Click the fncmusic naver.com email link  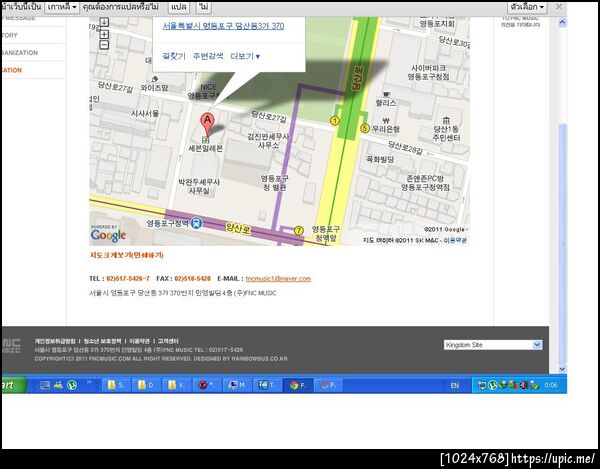pyautogui.click(x=278, y=278)
